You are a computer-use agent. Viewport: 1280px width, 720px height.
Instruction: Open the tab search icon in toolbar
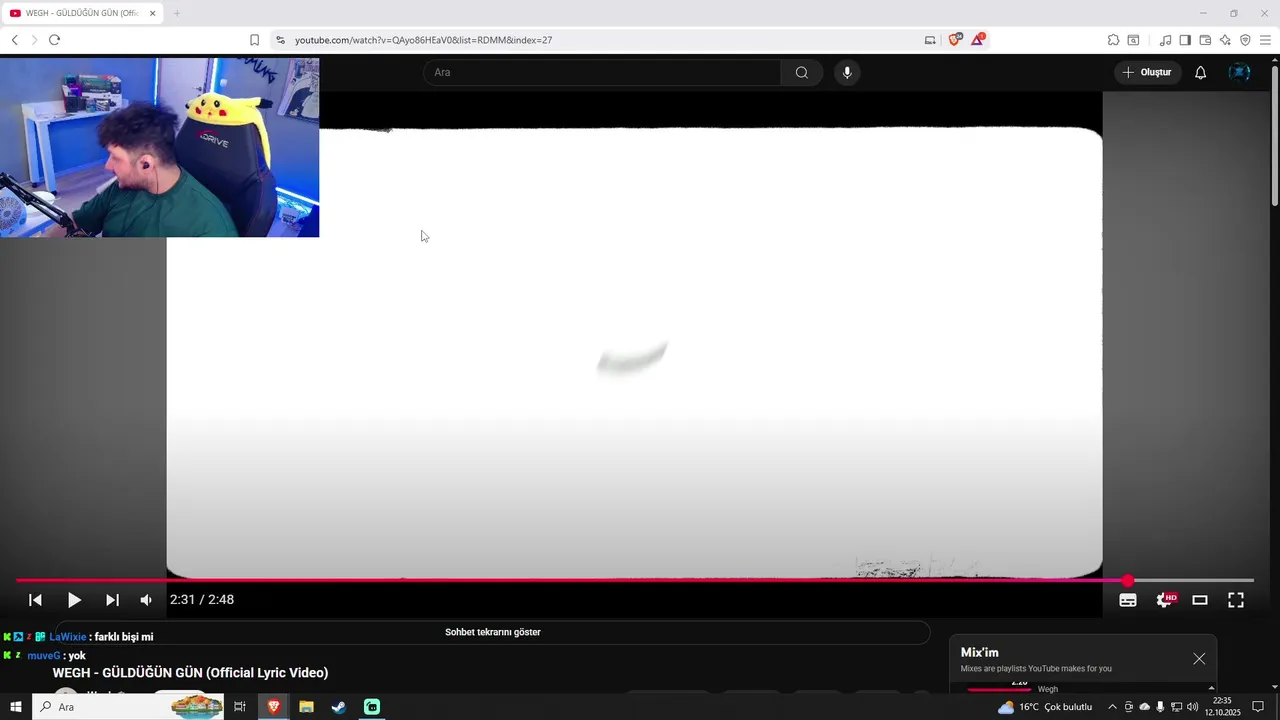pos(1133,40)
